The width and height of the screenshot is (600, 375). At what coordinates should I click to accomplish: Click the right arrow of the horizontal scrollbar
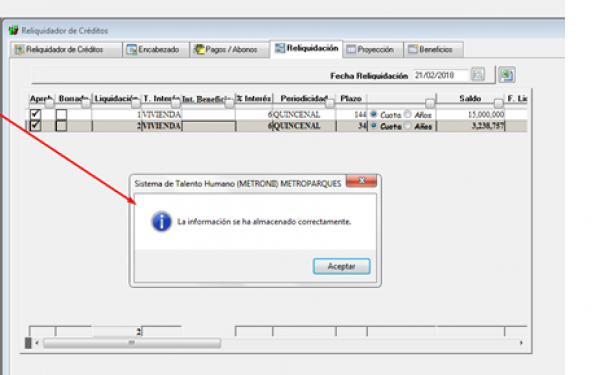pyautogui.click(x=521, y=343)
